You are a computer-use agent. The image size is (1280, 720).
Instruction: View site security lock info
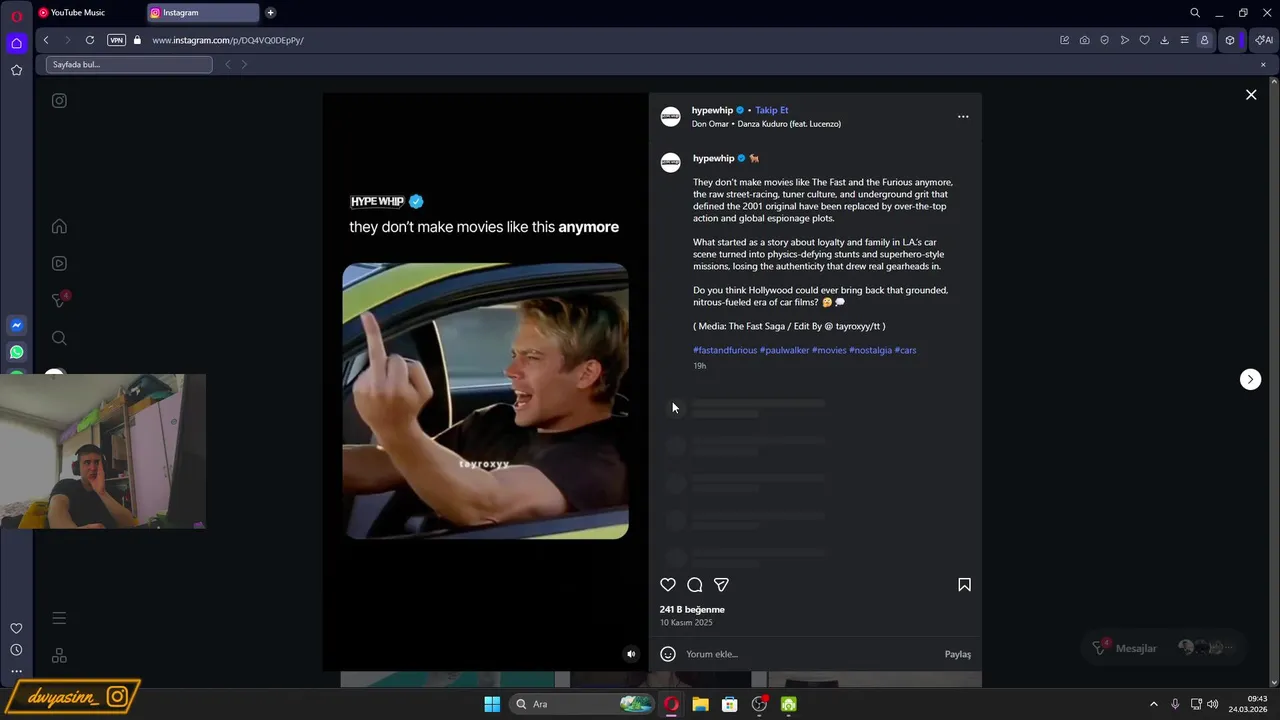[137, 40]
